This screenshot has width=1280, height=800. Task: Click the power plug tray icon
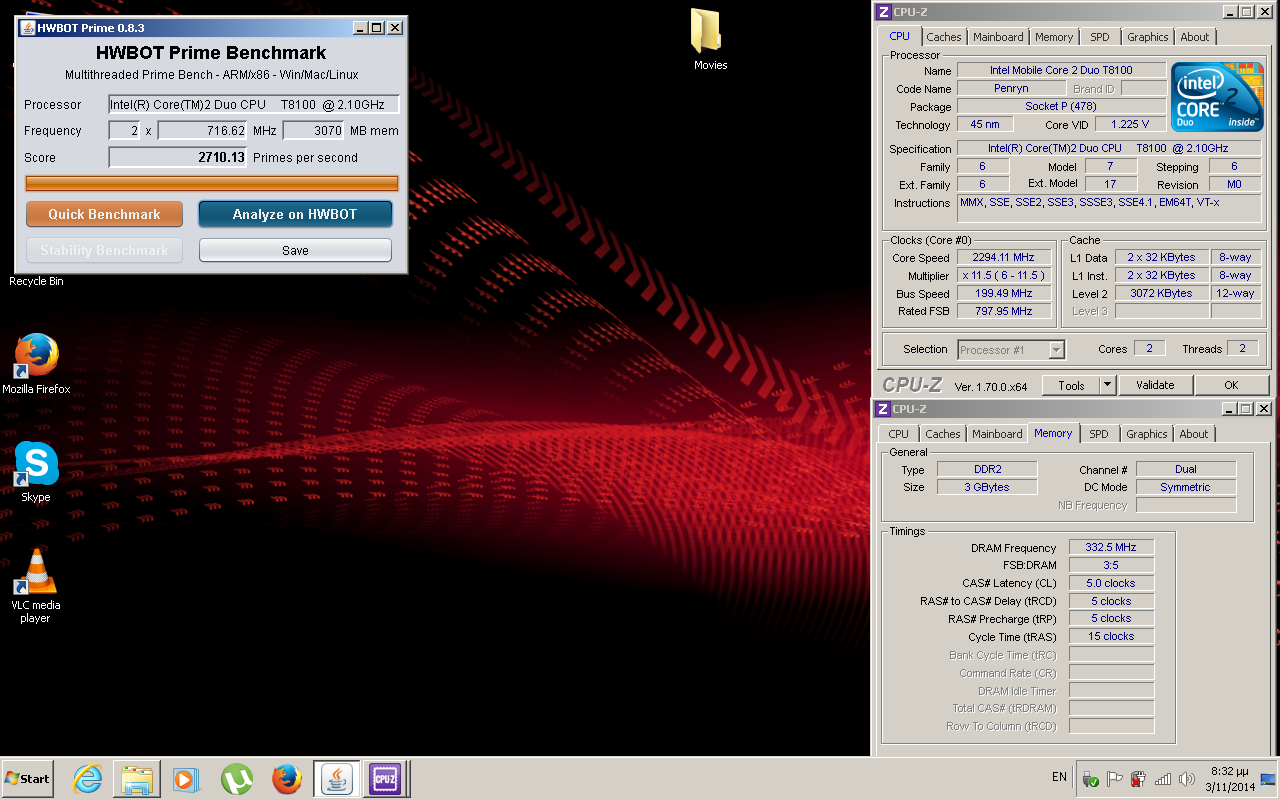1139,779
